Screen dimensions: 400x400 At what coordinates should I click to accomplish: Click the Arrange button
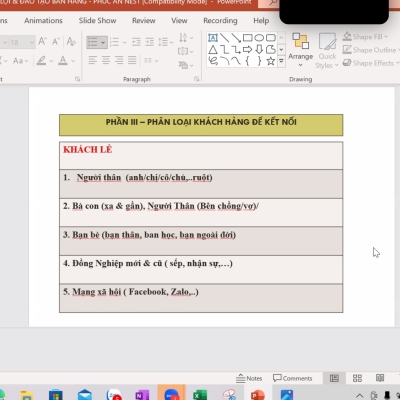point(300,49)
